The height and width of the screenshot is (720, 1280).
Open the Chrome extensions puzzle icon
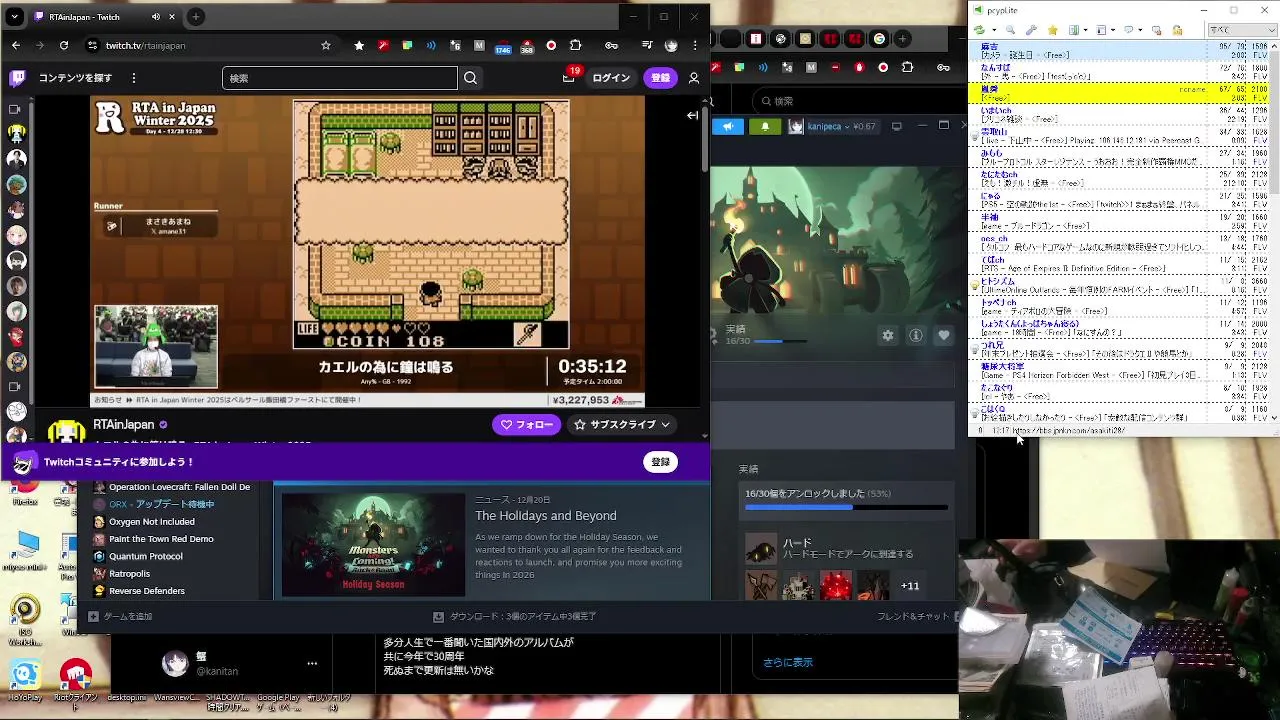click(575, 45)
